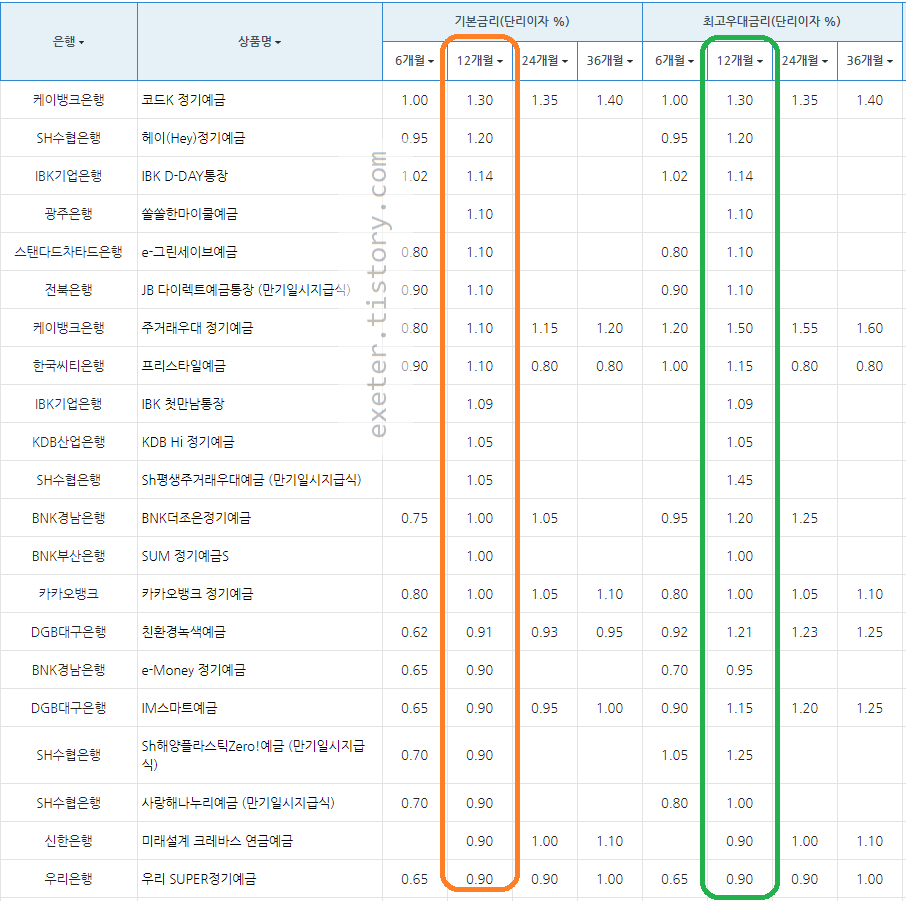The width and height of the screenshot is (906, 901).
Task: Sort 기본금리 36개월 column
Action: click(610, 60)
